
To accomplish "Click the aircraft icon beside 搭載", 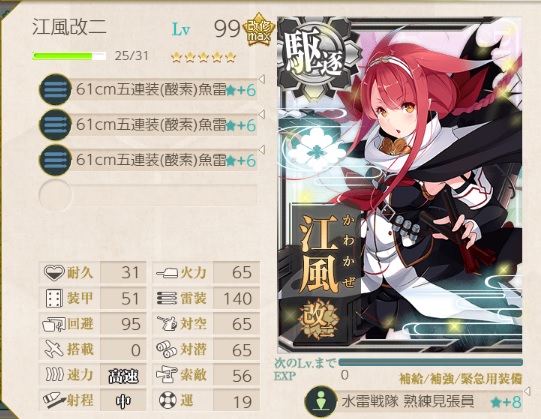I will click(54, 349).
